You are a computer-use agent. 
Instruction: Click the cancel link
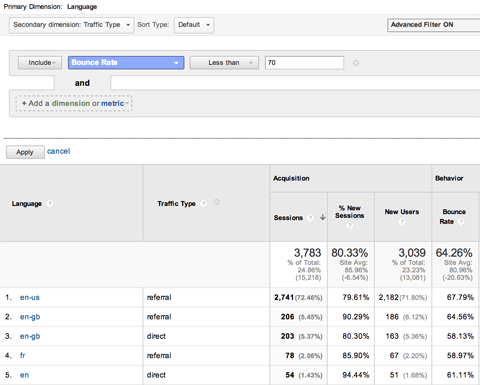58,151
